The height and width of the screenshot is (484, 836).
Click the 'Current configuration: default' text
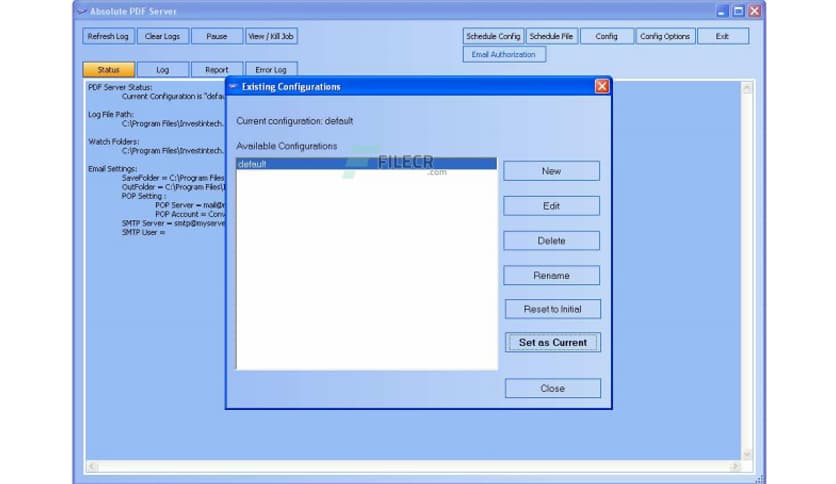(294, 121)
